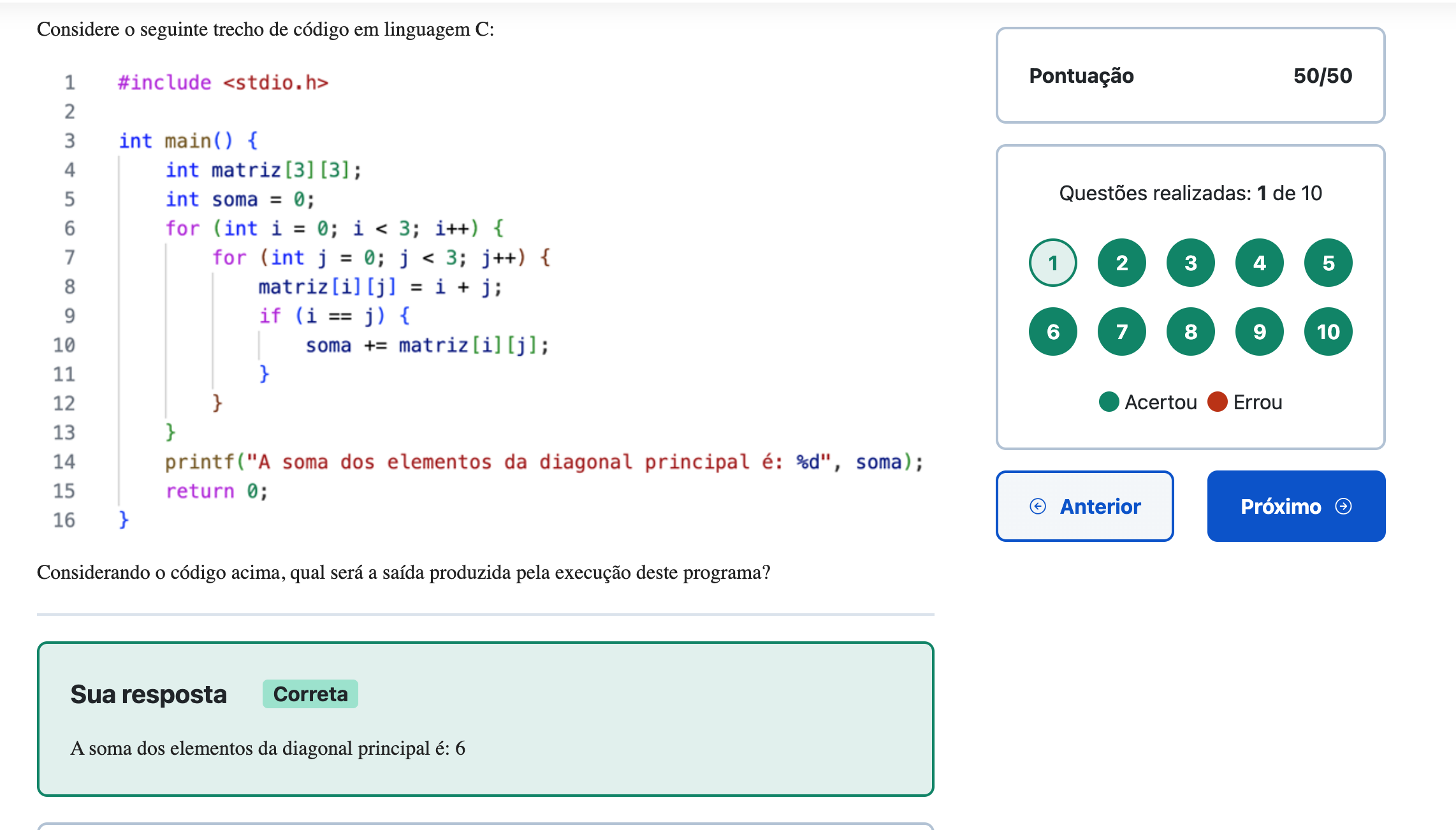1456x830 pixels.
Task: Click left arrow icon in Anterior
Action: point(1038,506)
